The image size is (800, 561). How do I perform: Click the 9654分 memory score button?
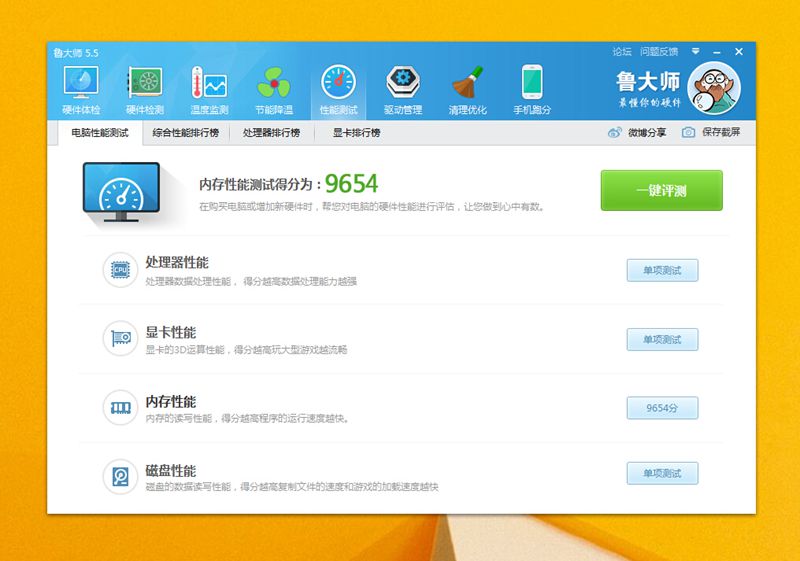(x=662, y=408)
